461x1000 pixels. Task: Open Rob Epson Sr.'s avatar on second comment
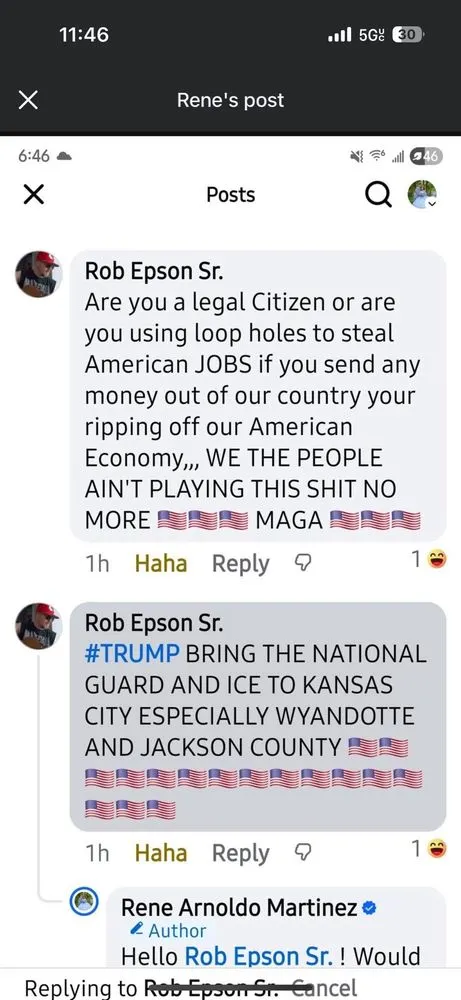point(38,626)
